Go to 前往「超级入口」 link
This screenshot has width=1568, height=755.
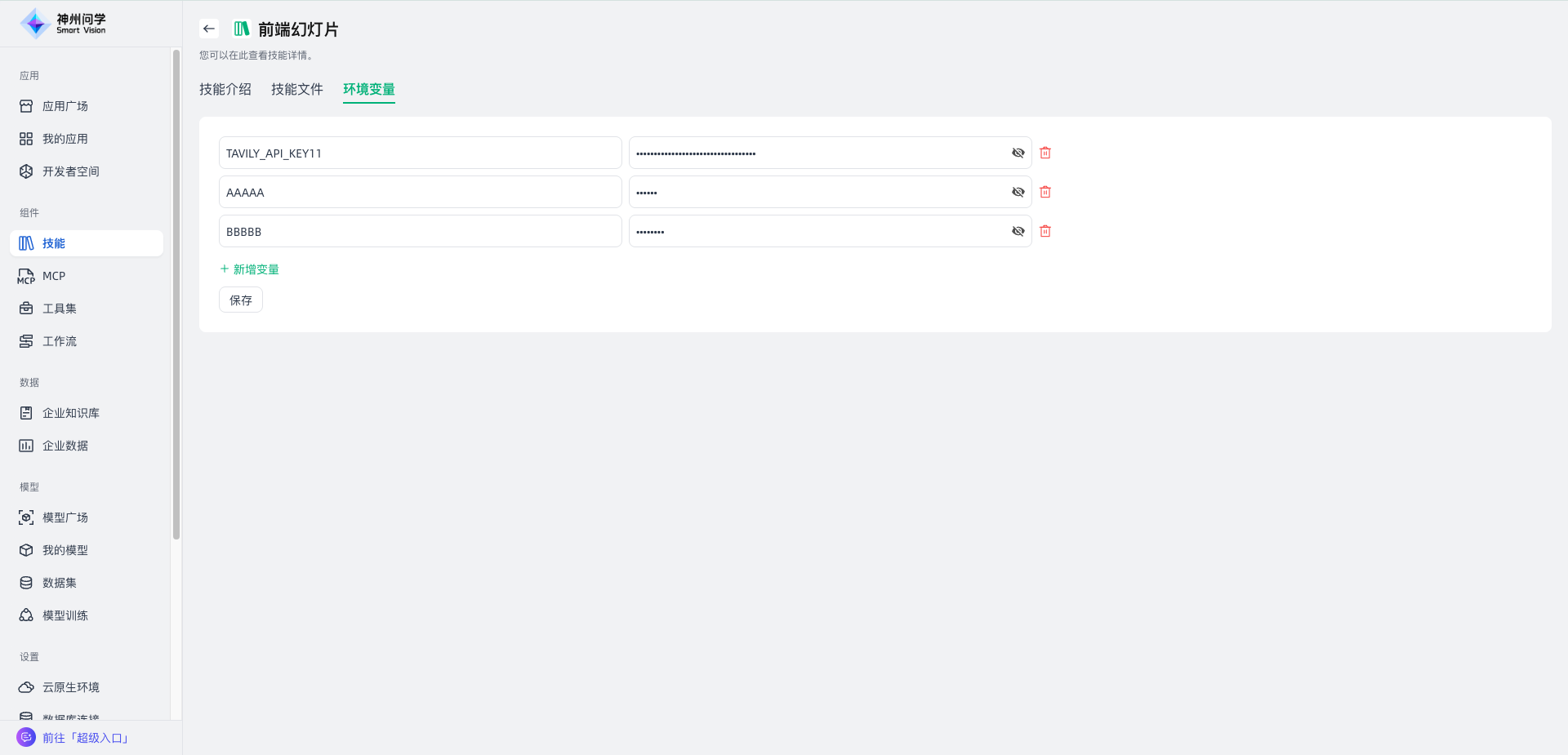point(85,738)
